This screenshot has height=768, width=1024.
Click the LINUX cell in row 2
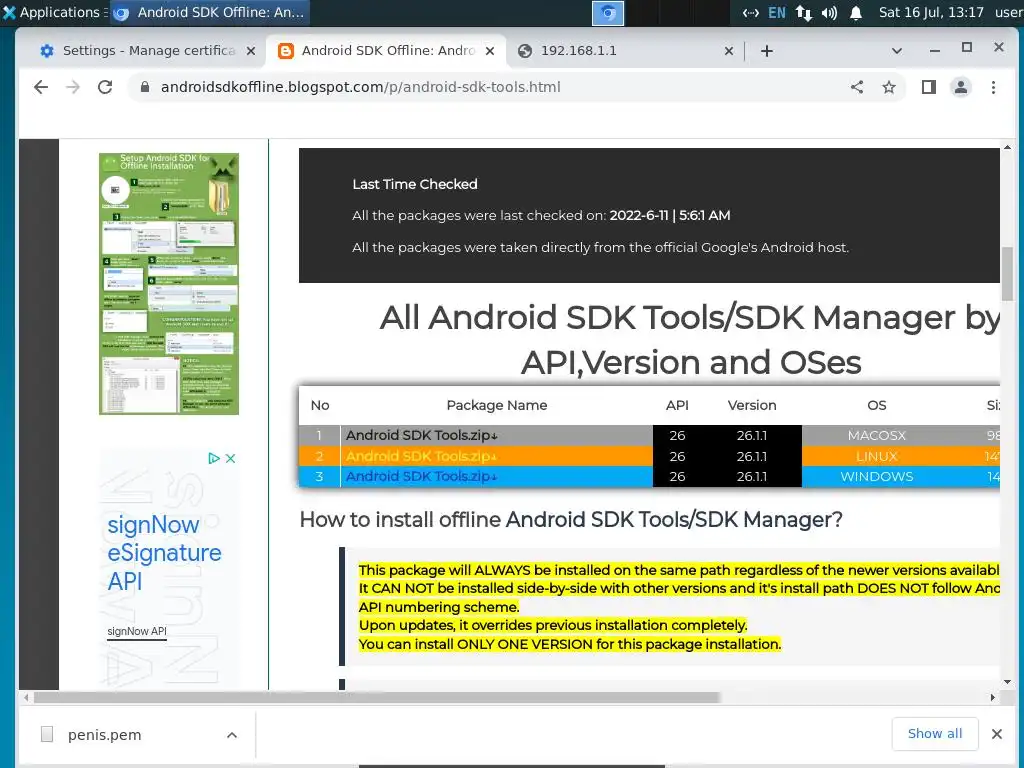tap(876, 456)
